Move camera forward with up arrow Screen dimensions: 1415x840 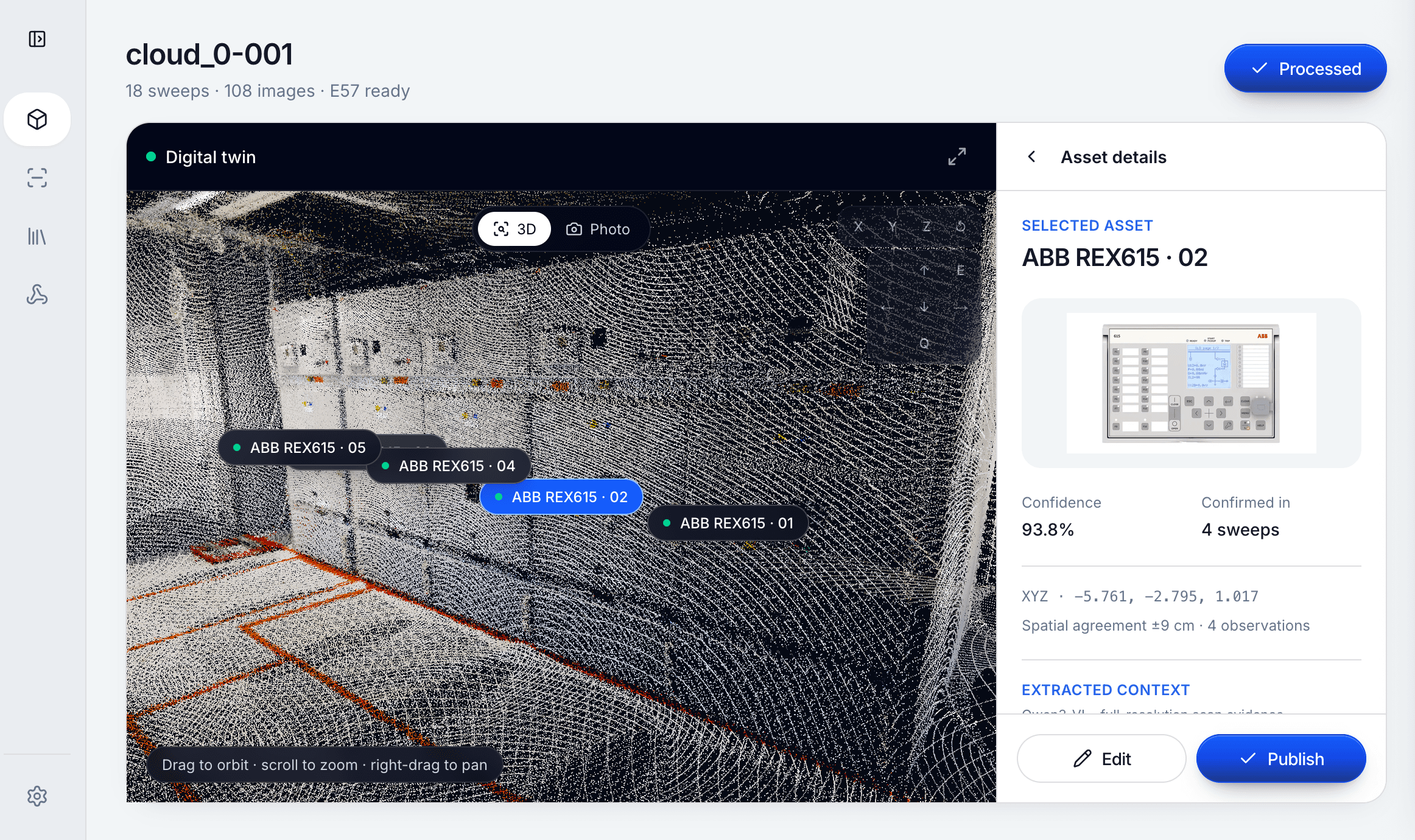924,270
